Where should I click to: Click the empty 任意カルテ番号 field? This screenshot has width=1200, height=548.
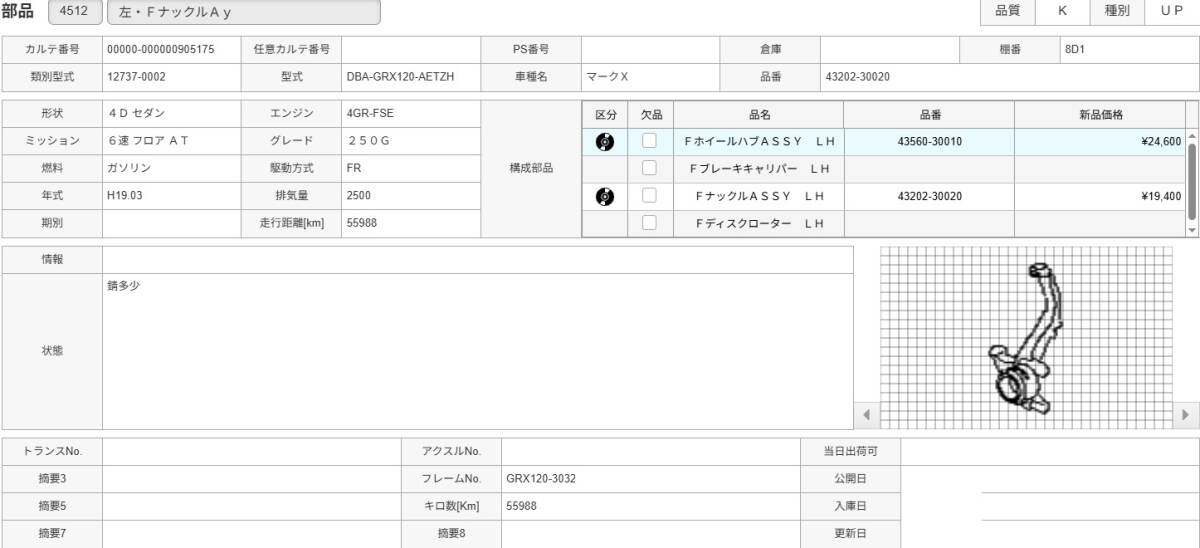coord(411,49)
